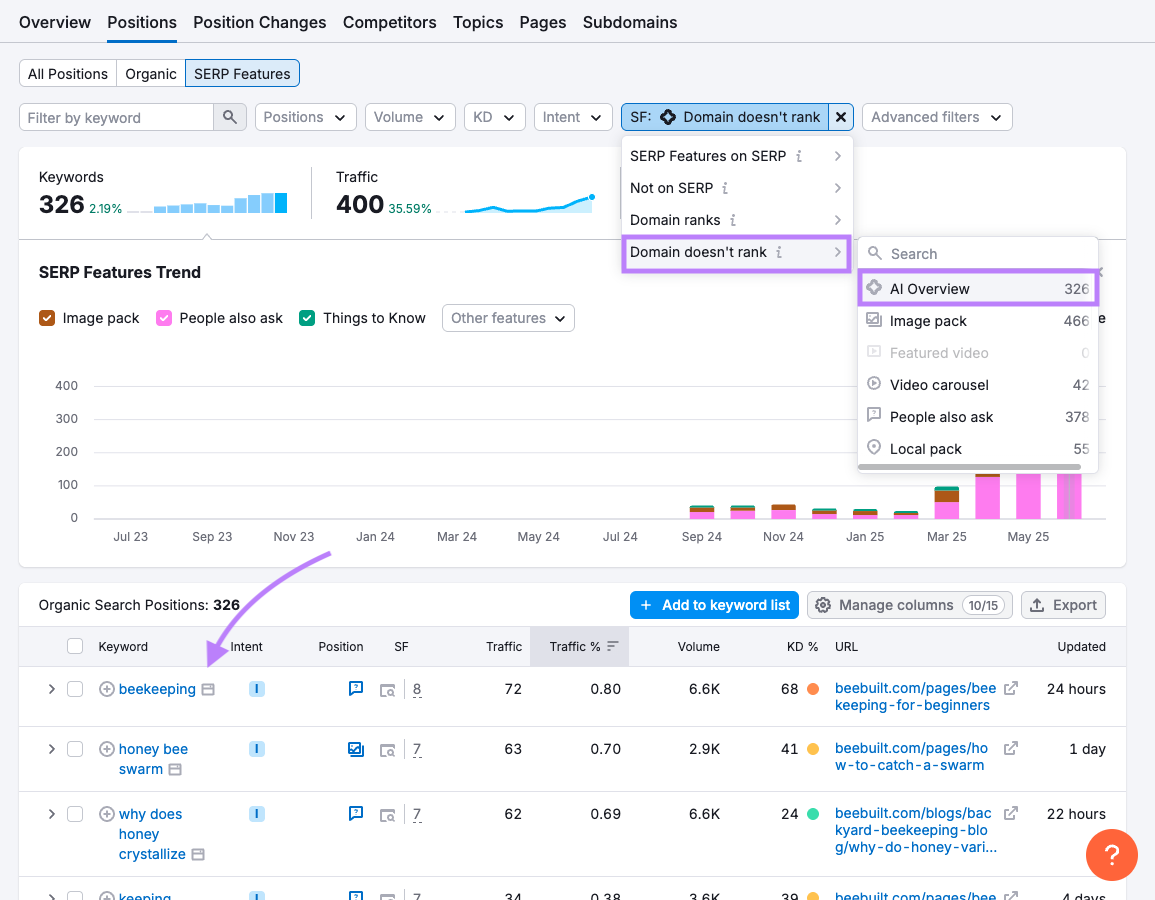Switch to the Competitors tab
The height and width of the screenshot is (900, 1155).
click(x=389, y=22)
